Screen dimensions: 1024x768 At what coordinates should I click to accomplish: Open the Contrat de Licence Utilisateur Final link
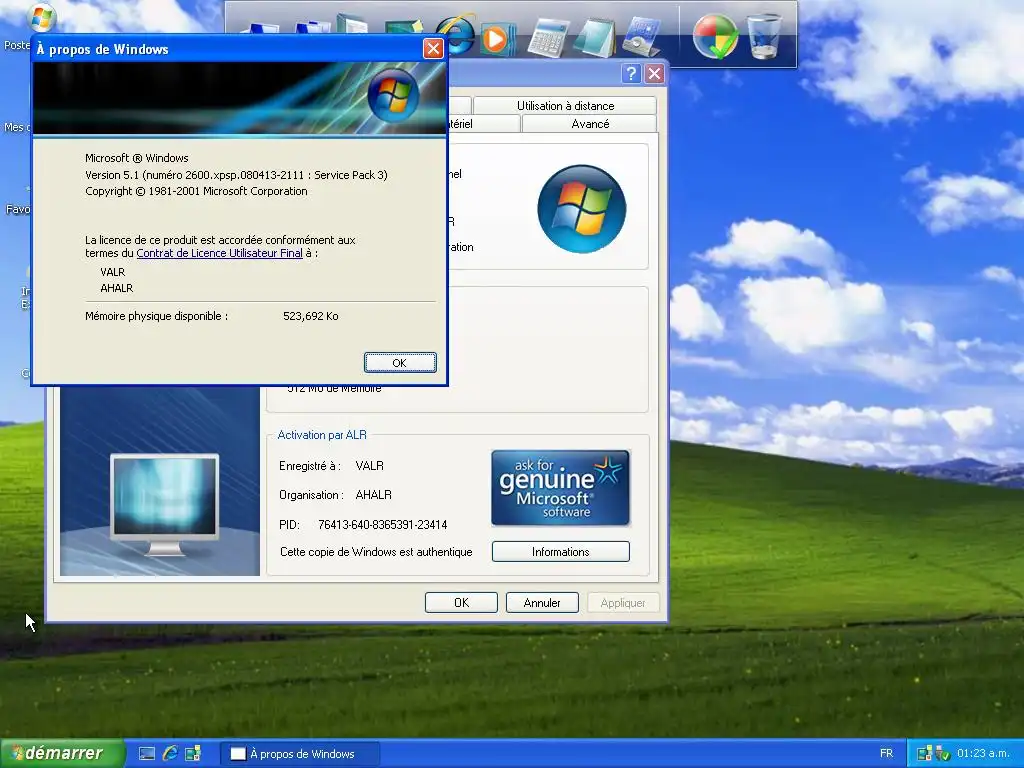(219, 253)
